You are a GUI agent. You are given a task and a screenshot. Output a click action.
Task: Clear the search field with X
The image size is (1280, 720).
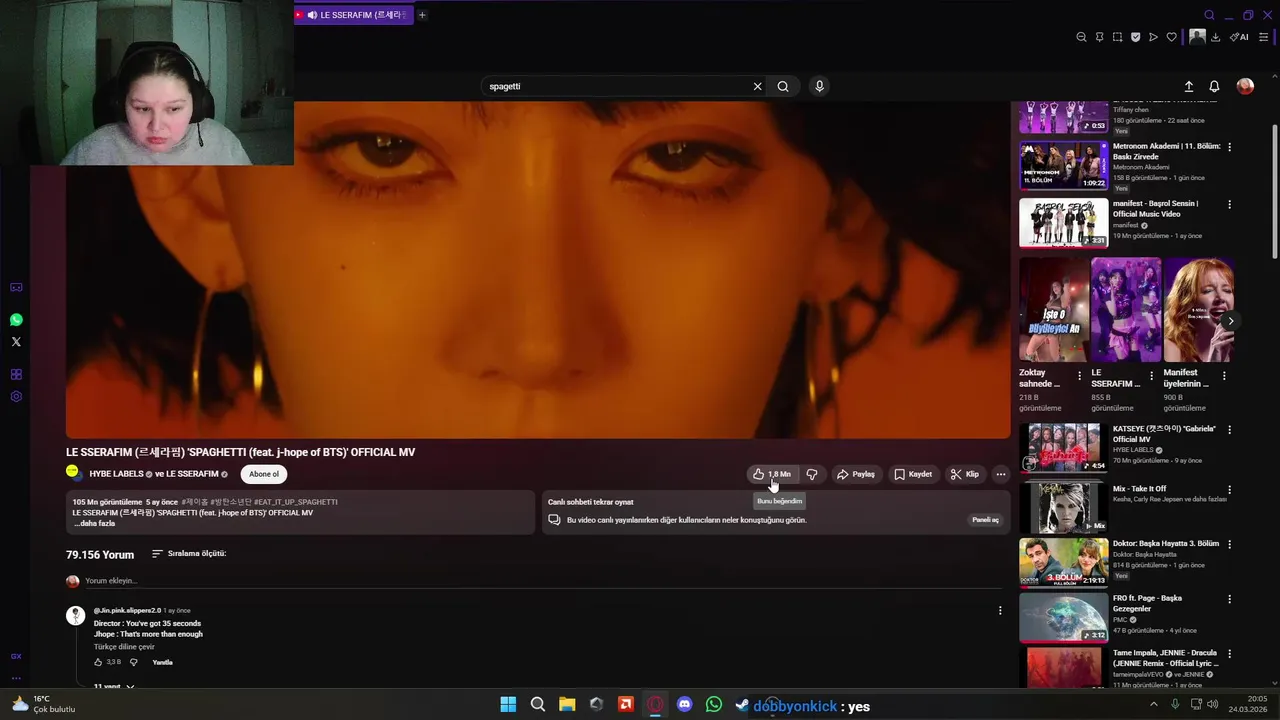(x=757, y=86)
